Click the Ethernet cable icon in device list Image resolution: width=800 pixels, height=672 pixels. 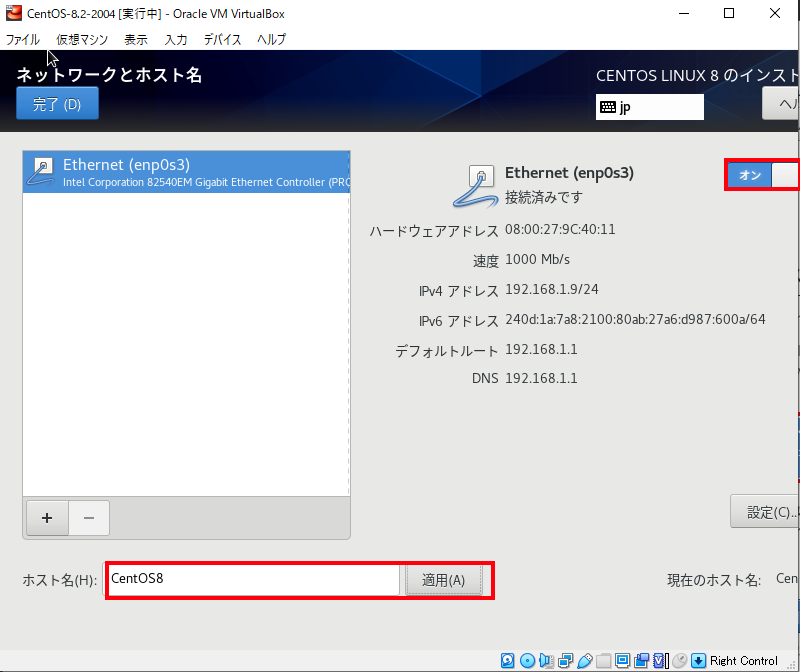tap(41, 171)
